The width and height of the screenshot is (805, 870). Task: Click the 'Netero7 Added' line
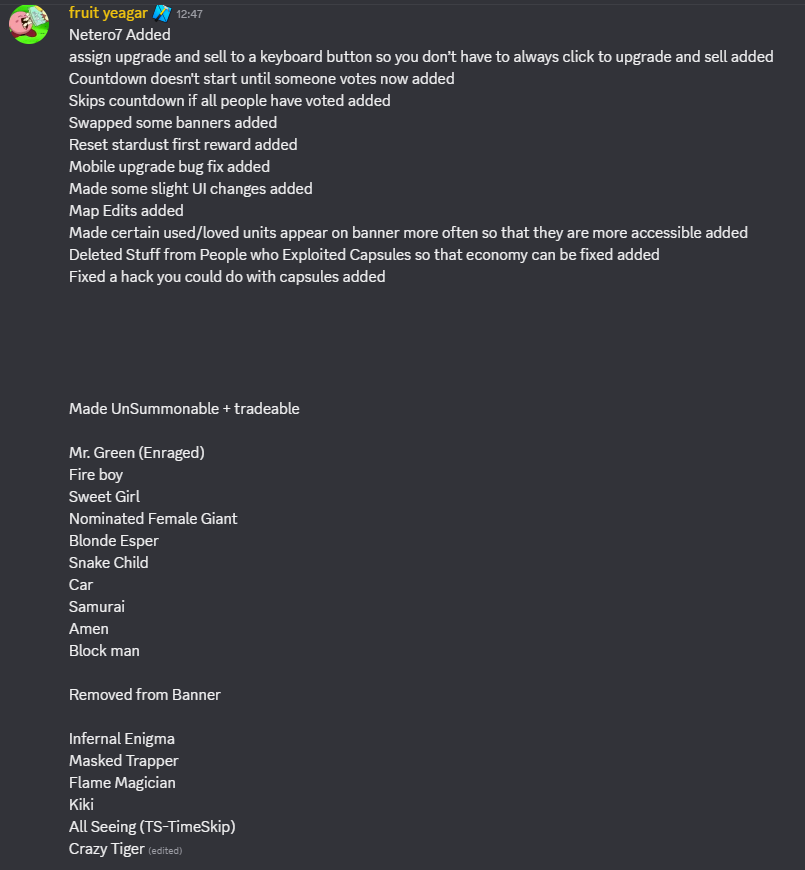tap(119, 35)
